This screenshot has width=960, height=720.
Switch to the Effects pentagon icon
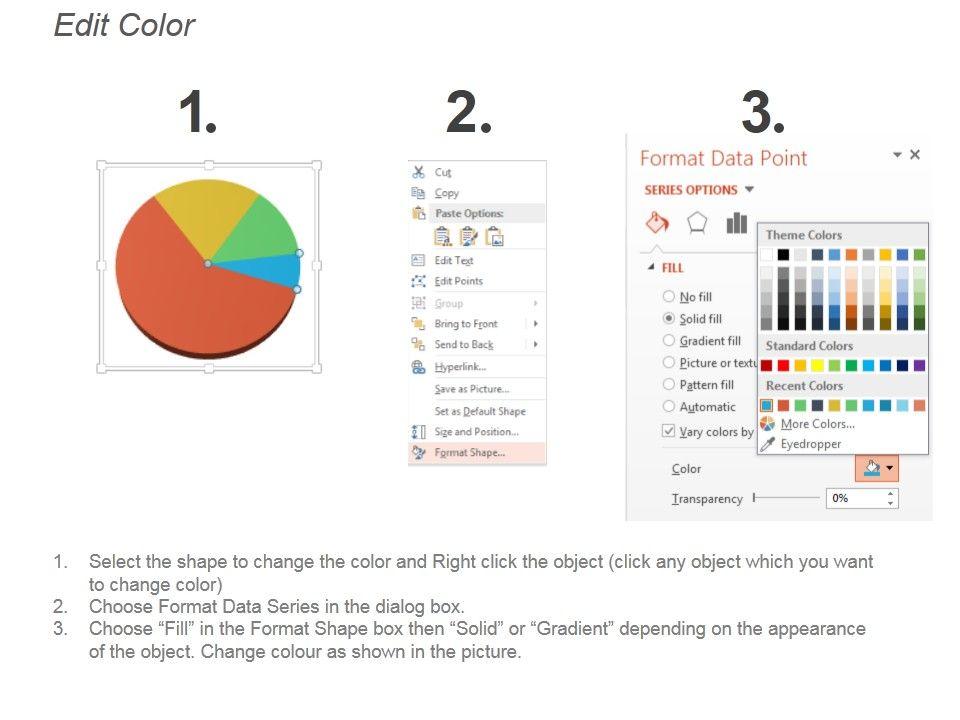tap(697, 222)
